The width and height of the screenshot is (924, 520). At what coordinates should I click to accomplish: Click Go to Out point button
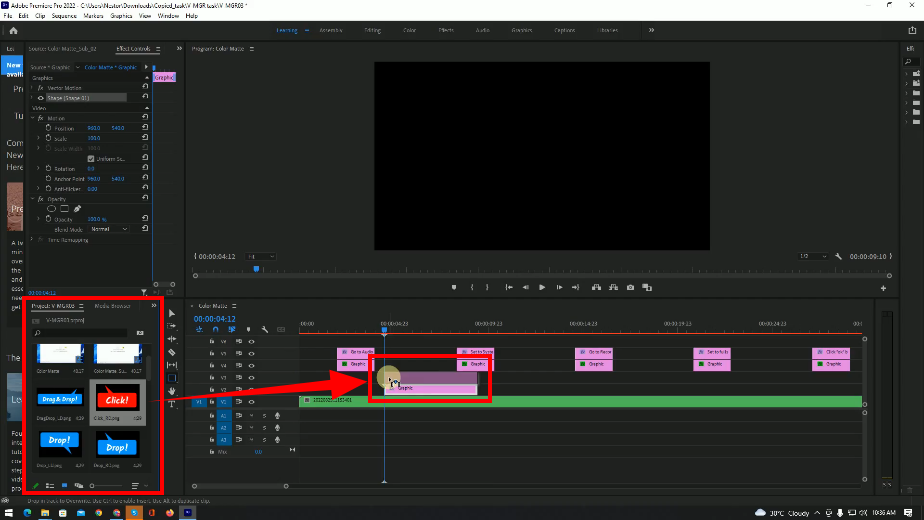point(576,287)
